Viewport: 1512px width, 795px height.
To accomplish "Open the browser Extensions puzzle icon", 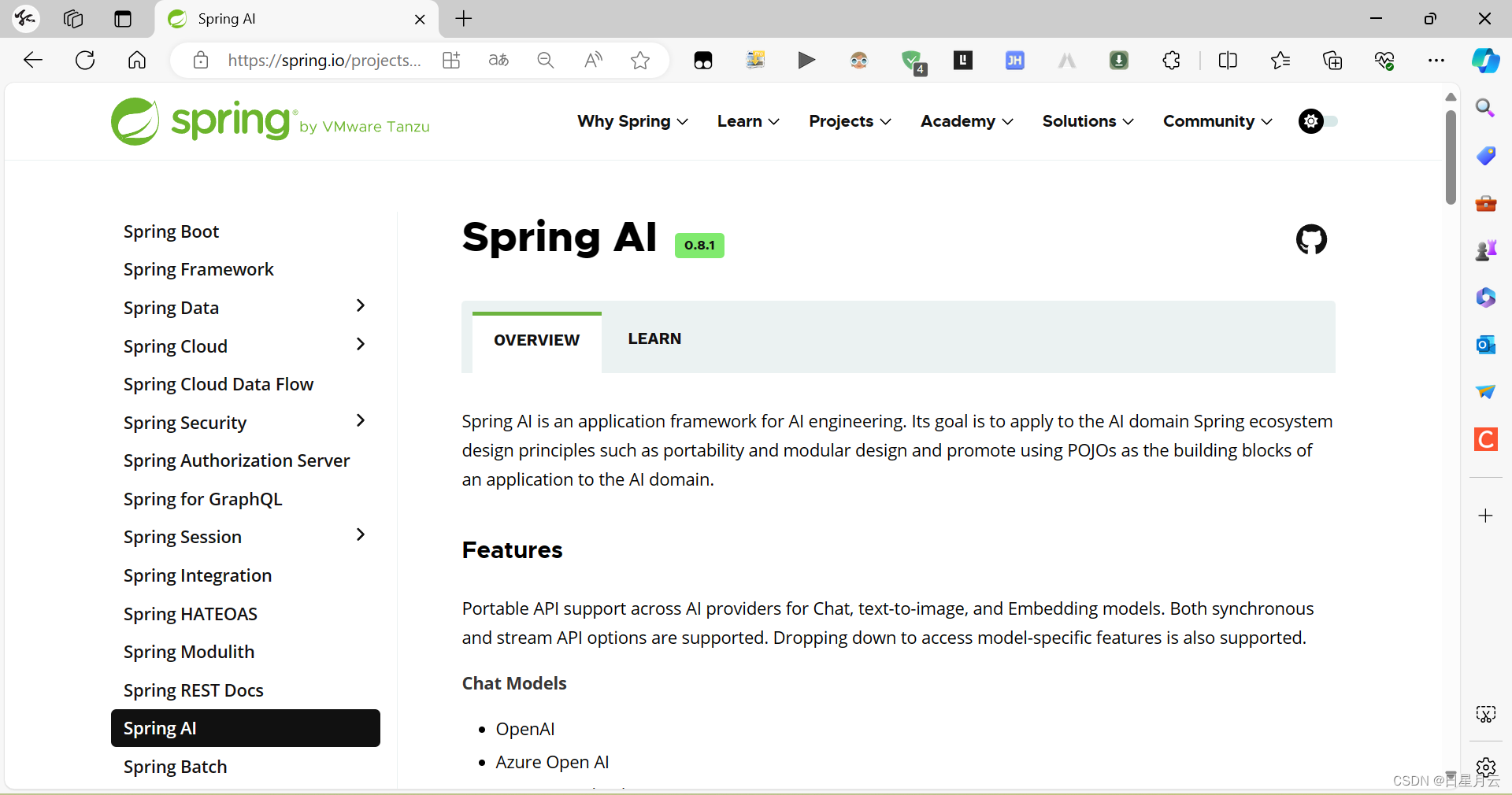I will point(1171,60).
